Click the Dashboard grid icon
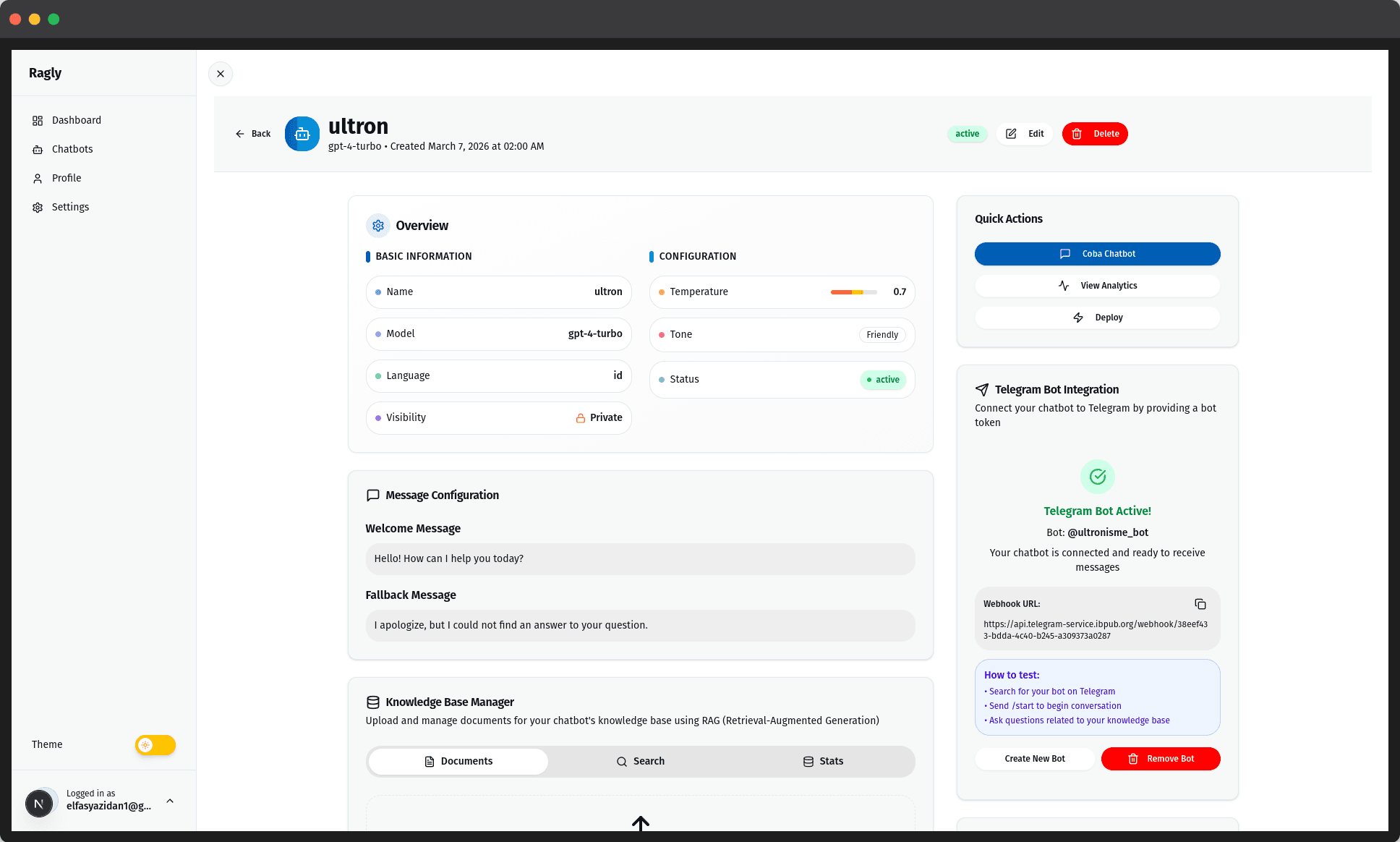 [38, 121]
